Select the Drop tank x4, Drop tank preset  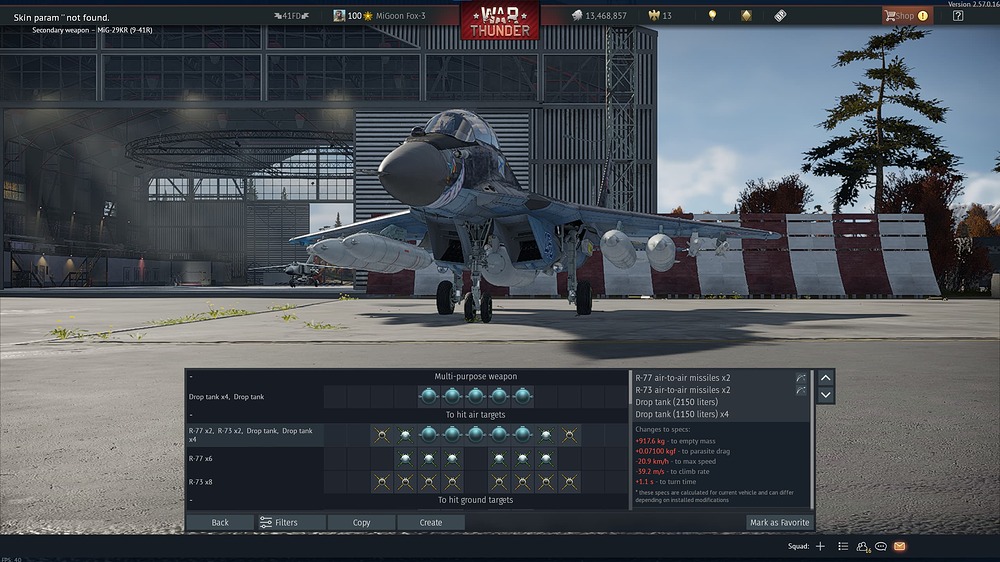[x=254, y=396]
